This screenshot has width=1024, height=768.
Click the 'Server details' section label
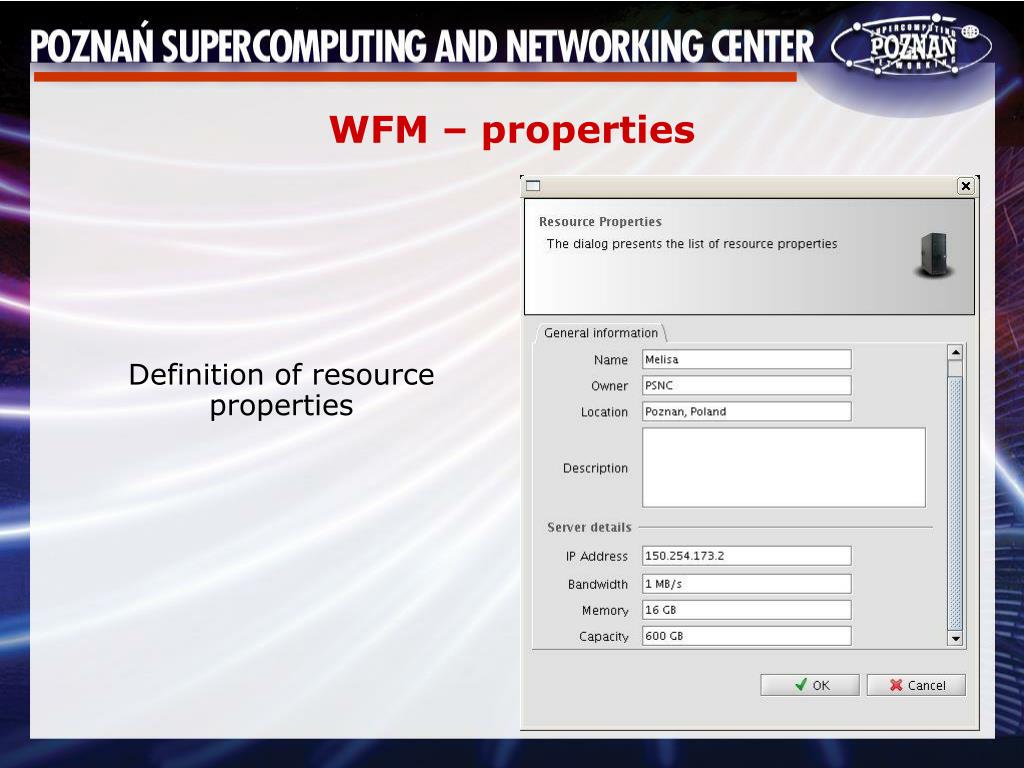tap(589, 527)
